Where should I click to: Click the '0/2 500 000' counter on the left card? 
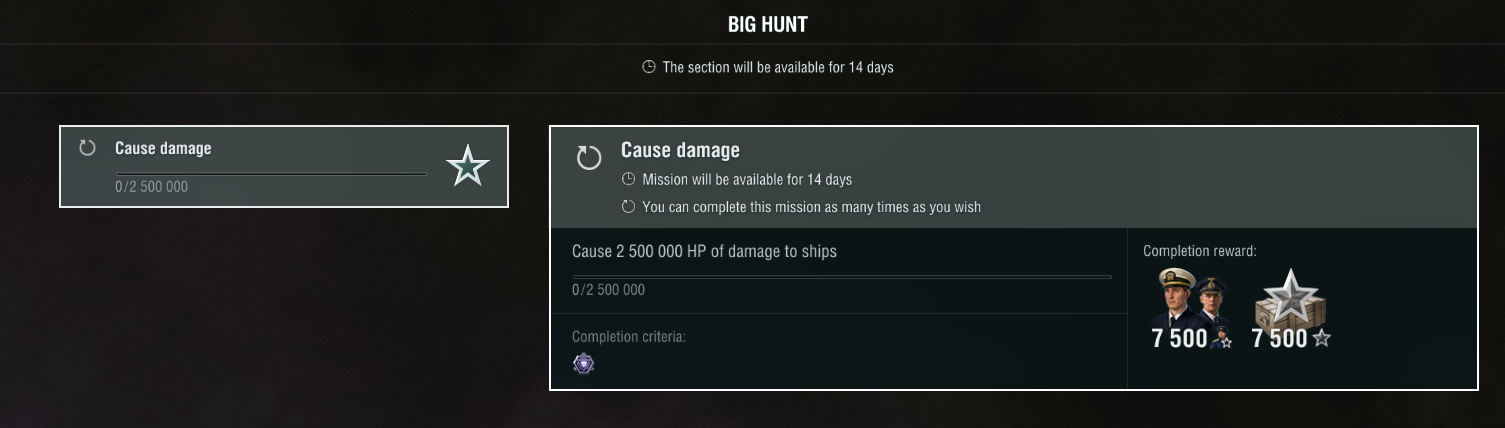(151, 187)
